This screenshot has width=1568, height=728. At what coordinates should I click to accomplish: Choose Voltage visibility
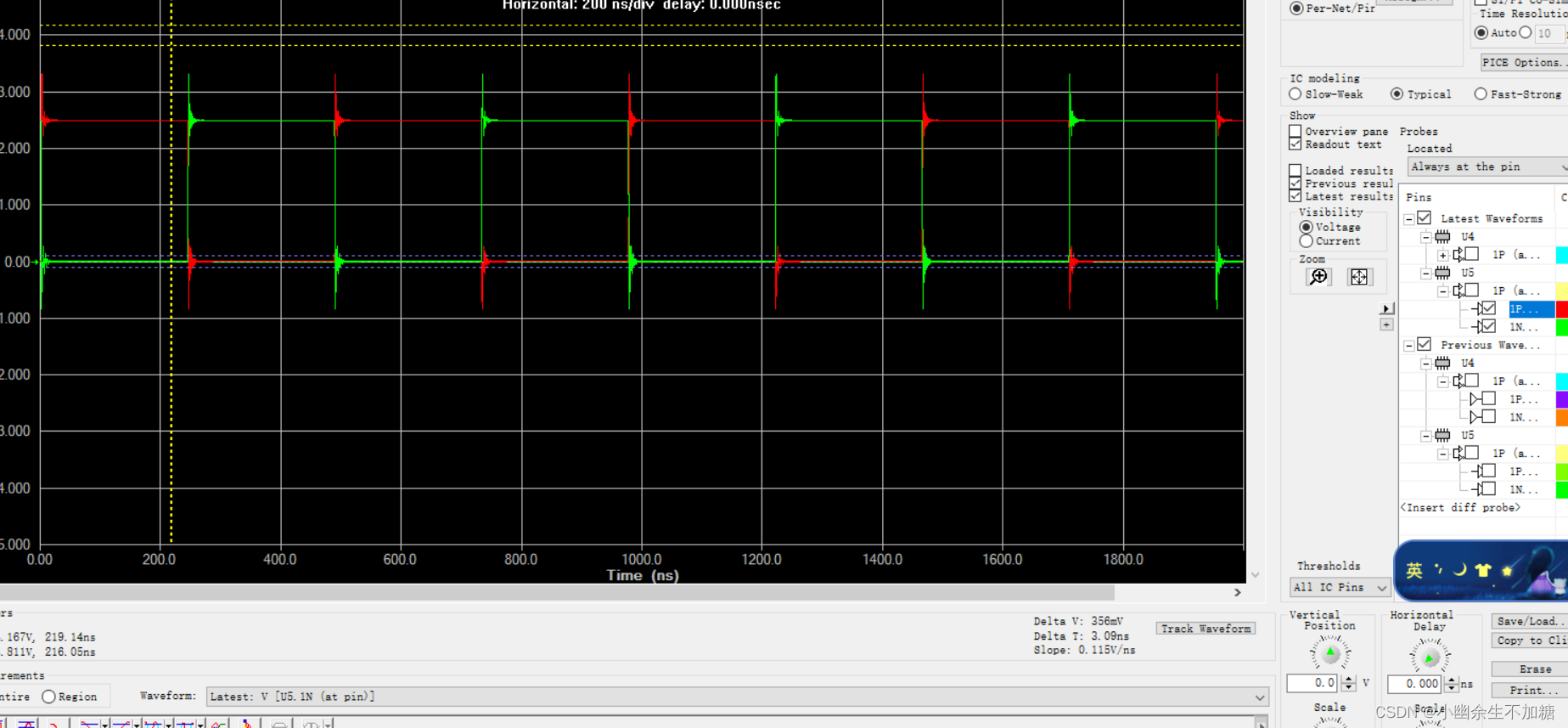(x=1306, y=228)
